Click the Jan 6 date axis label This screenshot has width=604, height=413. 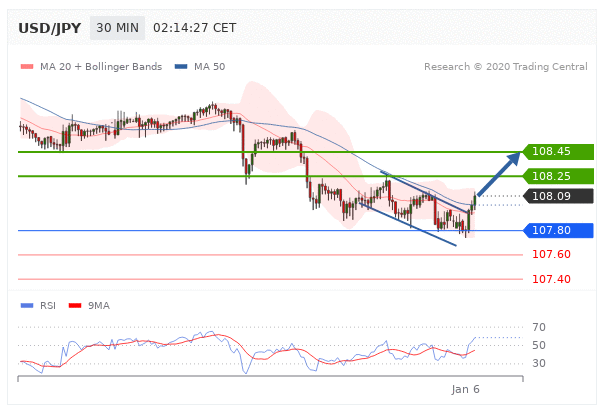[466, 389]
